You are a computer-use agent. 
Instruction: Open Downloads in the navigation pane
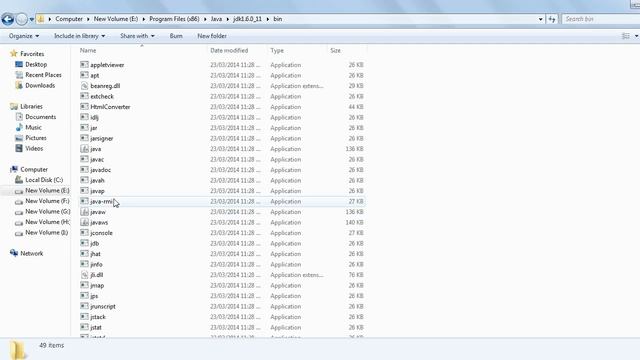tap(40, 86)
